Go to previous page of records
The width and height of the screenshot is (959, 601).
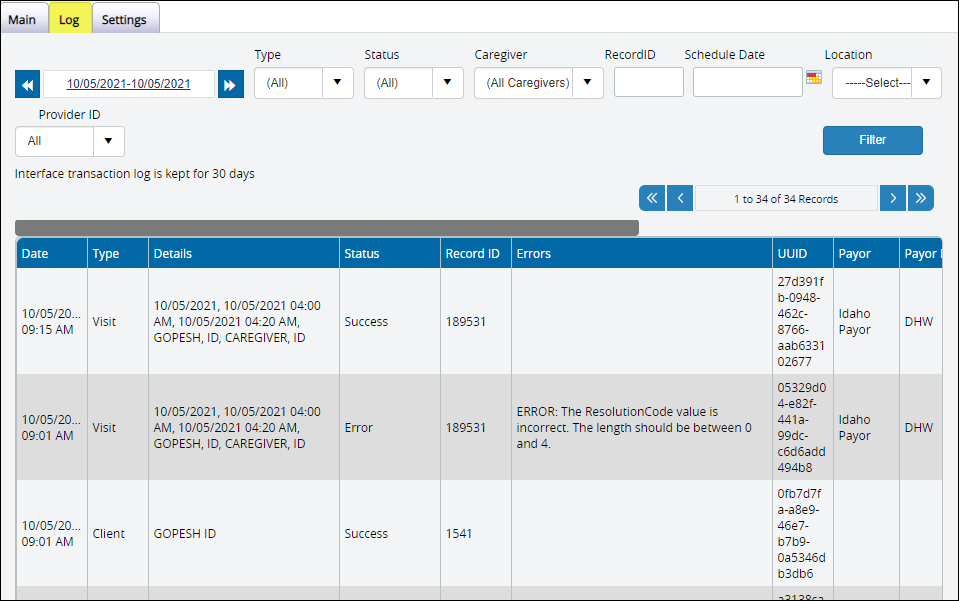pyautogui.click(x=680, y=198)
